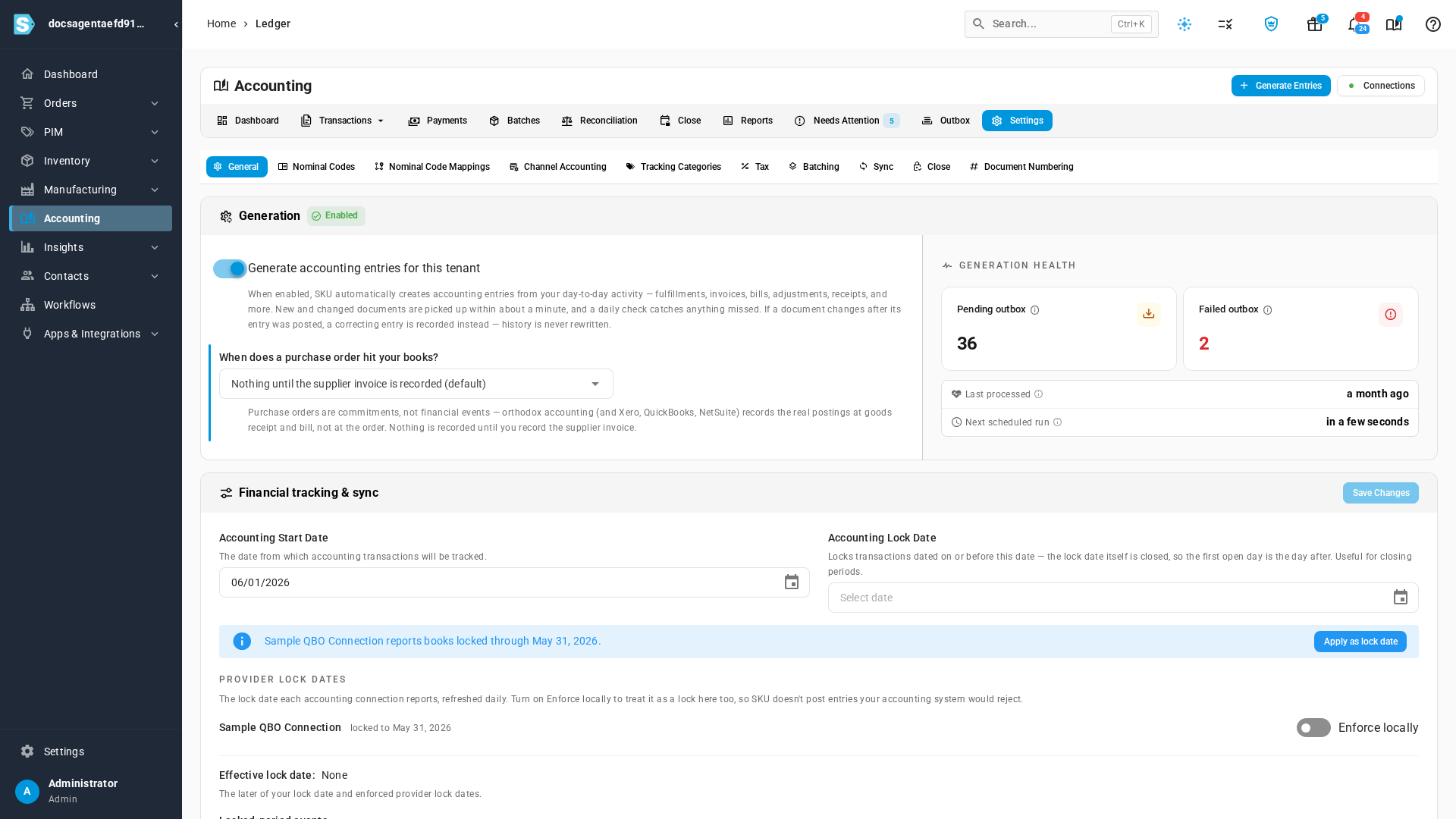The width and height of the screenshot is (1456, 819).
Task: Click Apply as lock date button
Action: point(1360,642)
